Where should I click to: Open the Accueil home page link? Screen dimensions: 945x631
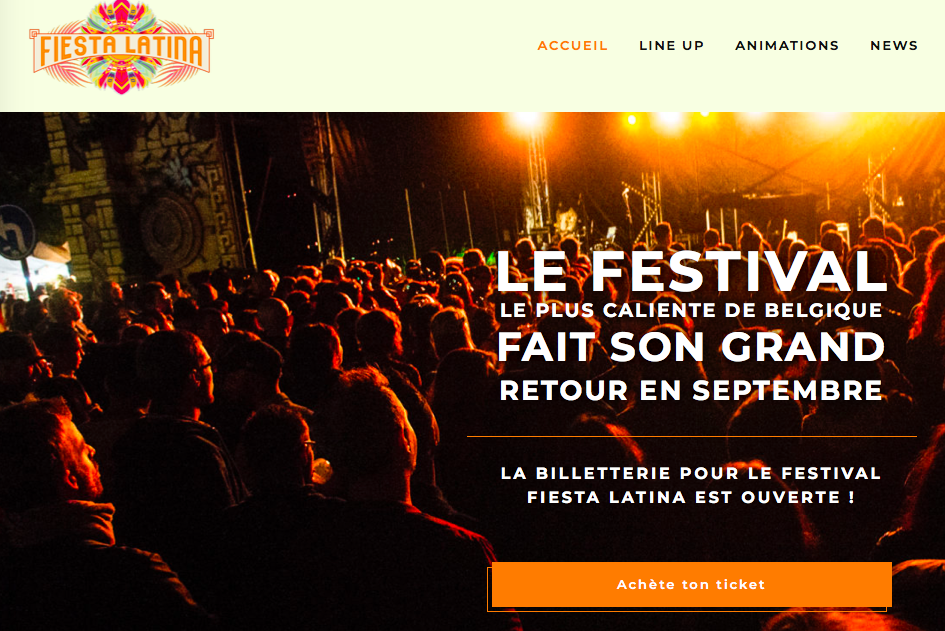click(573, 46)
